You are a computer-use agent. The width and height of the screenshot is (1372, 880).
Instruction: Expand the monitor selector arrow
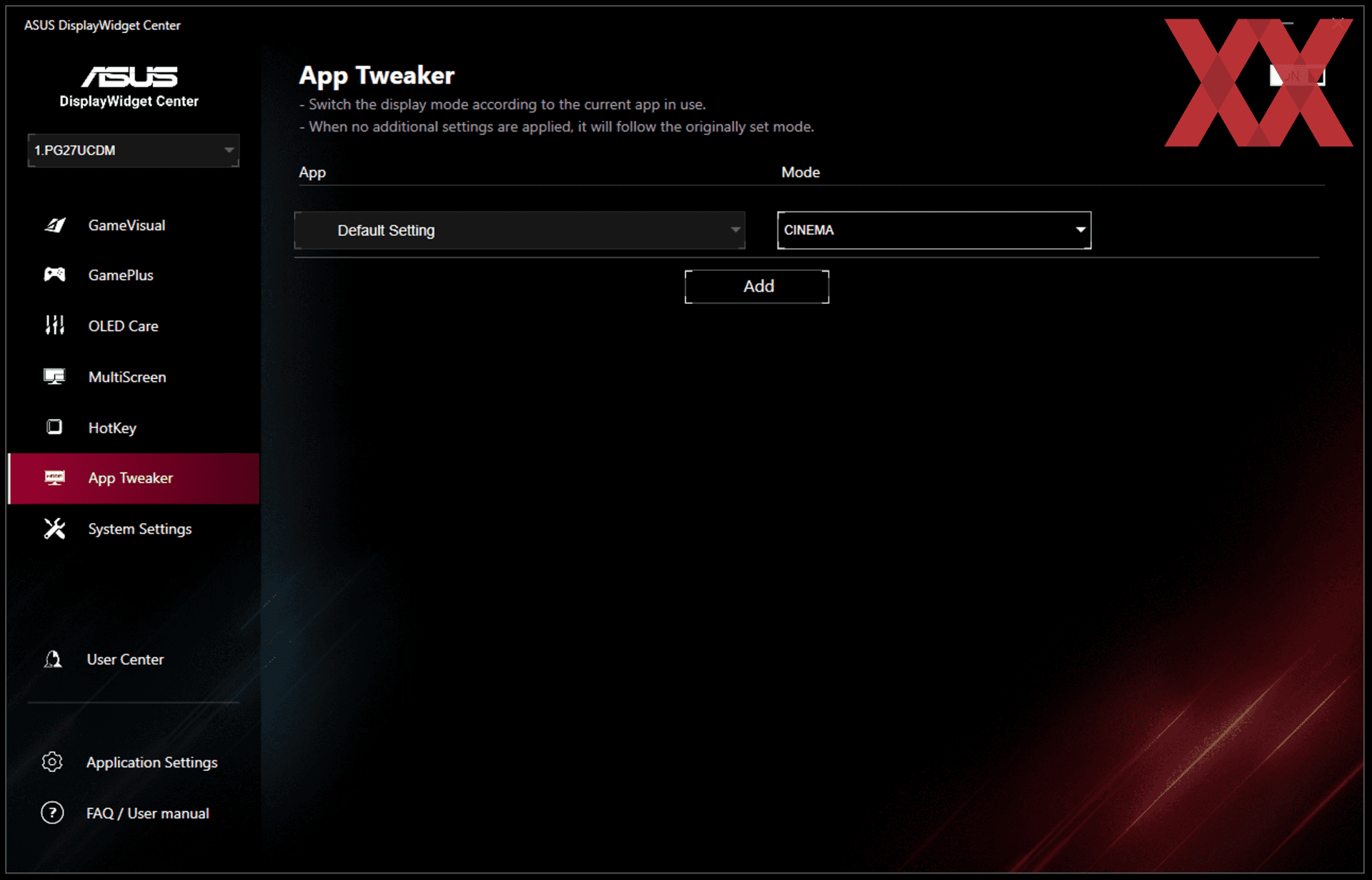(229, 150)
